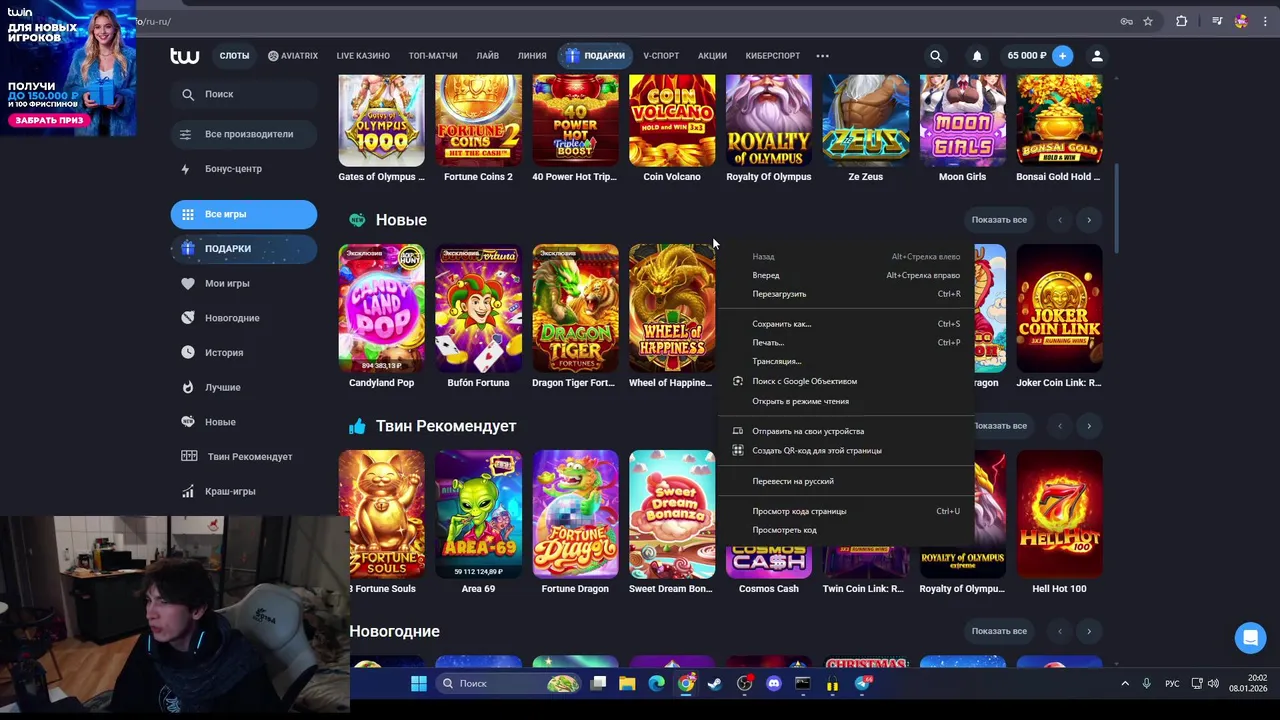This screenshot has width=1280, height=720.
Task: Open Новые category in sidebar
Action: 244,422
